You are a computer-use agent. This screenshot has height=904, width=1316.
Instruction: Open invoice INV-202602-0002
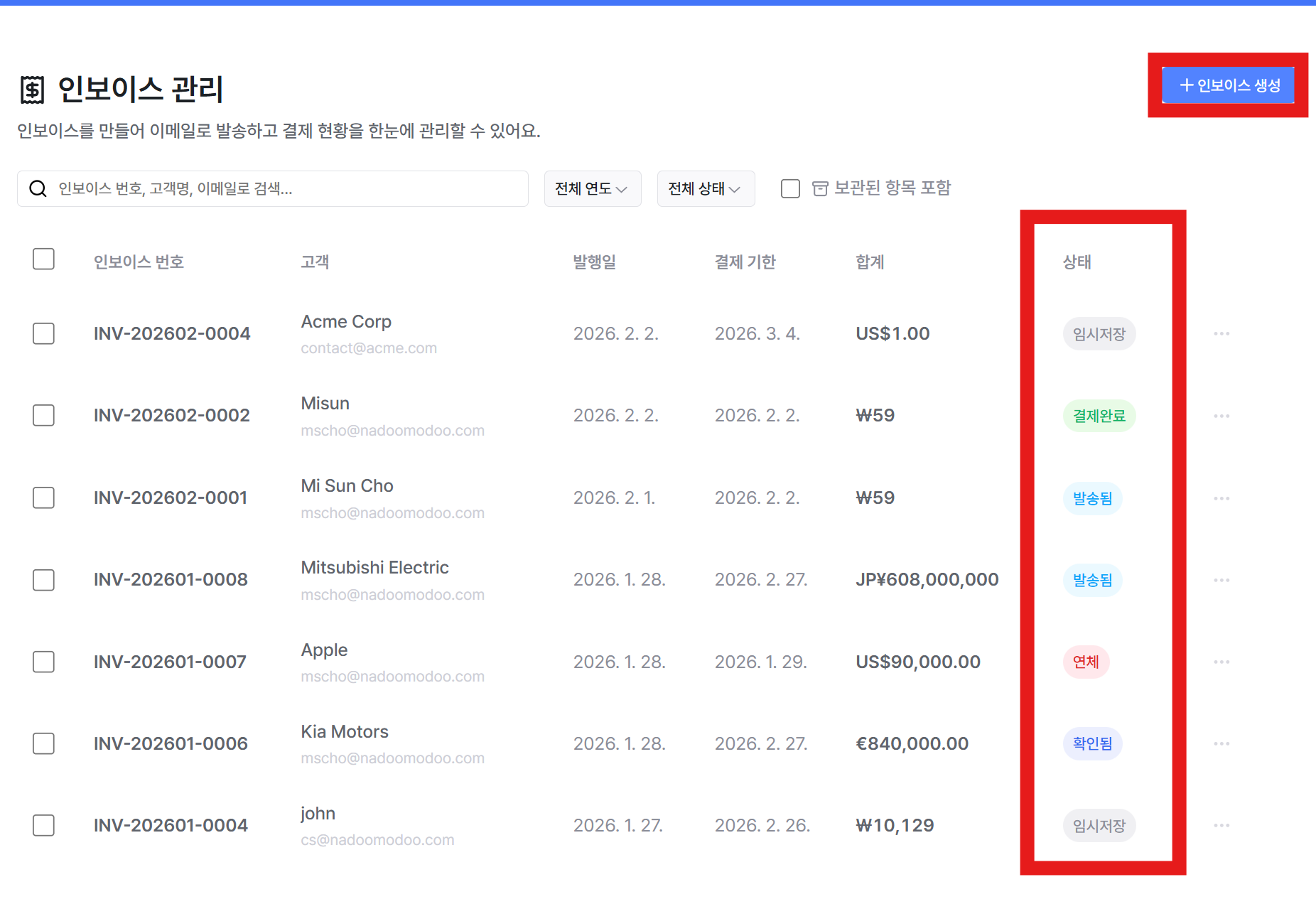pos(171,415)
